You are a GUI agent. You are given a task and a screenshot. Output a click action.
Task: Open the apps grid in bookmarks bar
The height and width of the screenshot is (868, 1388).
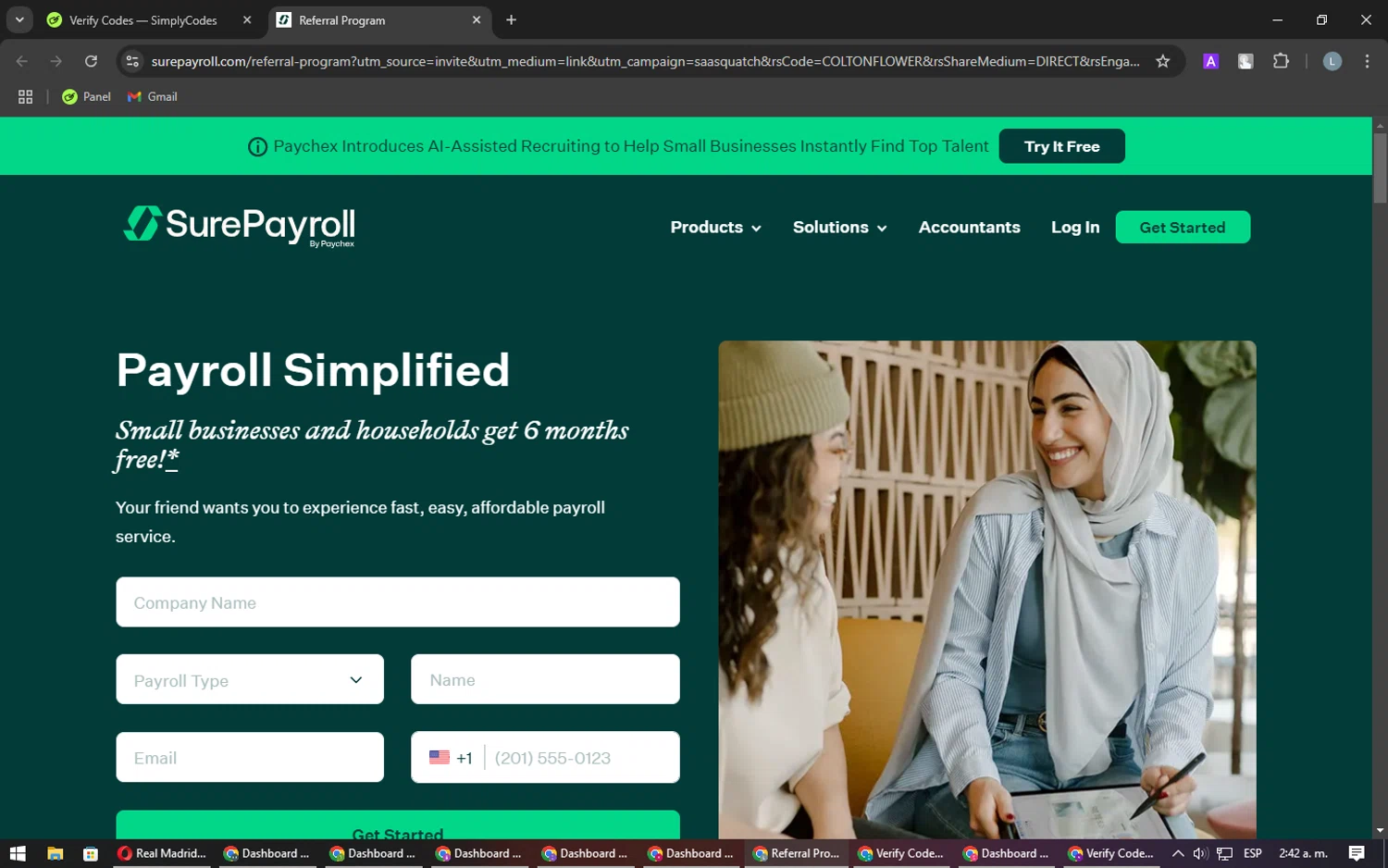coord(25,96)
